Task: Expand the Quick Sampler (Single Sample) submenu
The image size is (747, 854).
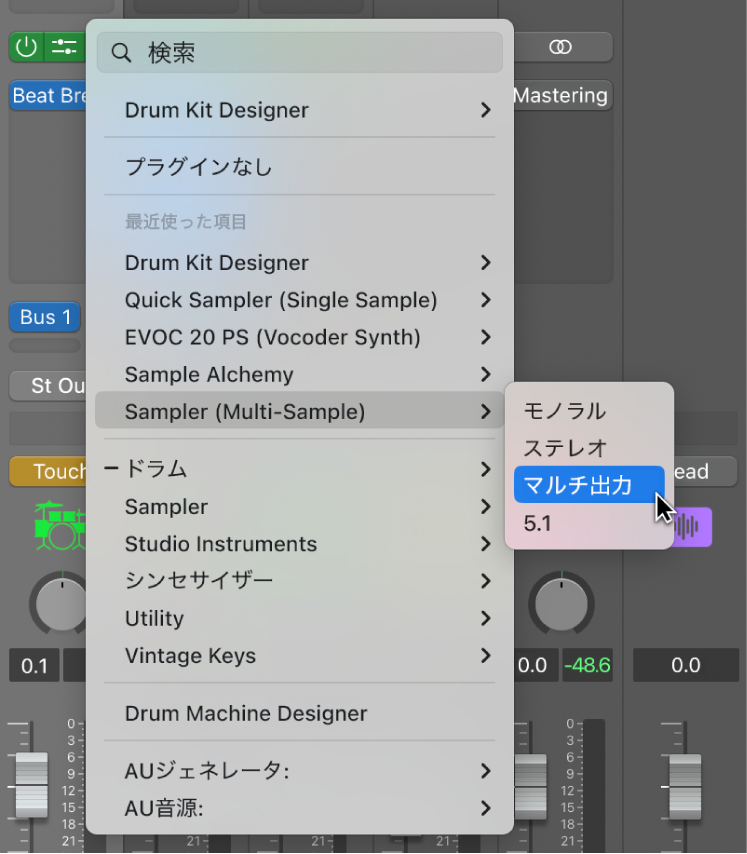Action: coord(280,300)
